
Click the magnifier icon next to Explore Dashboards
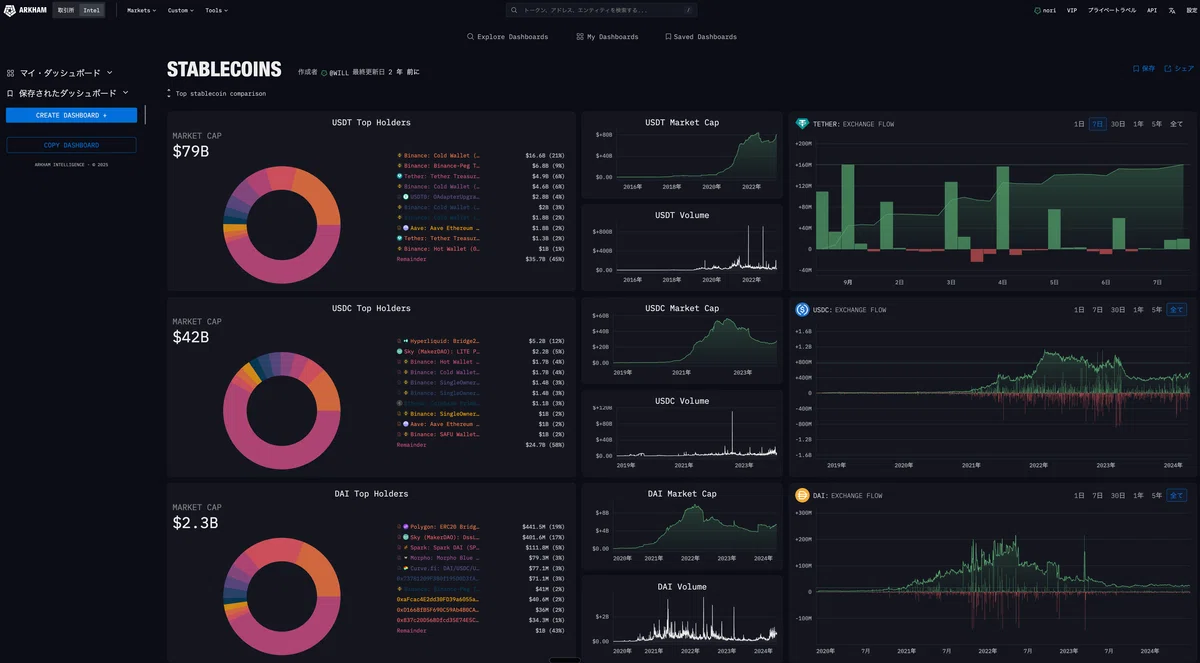[471, 37]
